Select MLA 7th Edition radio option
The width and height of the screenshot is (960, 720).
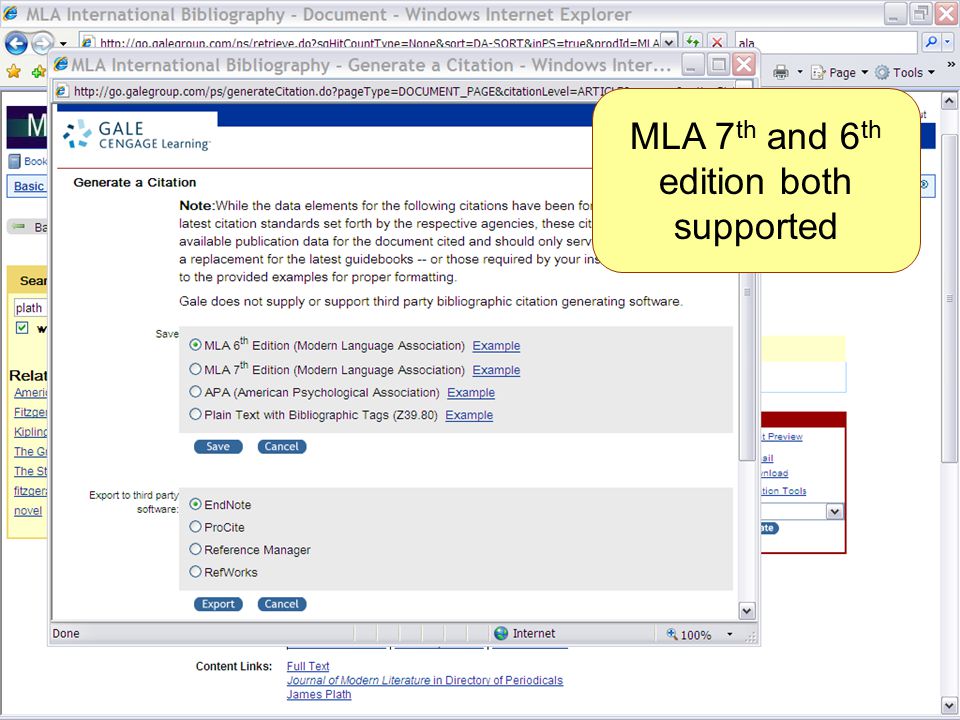(x=195, y=369)
